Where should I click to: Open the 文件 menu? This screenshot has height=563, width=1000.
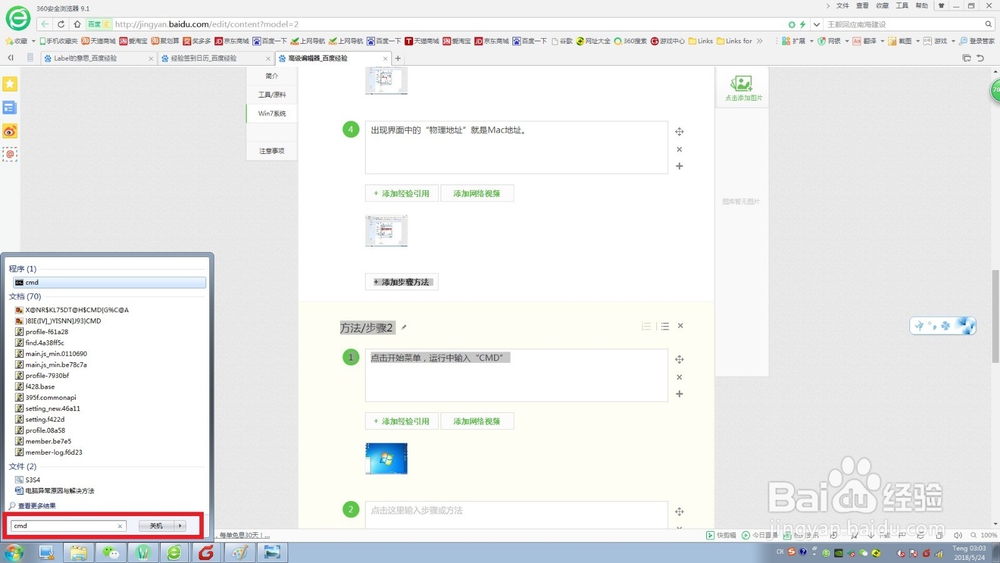pos(842,6)
